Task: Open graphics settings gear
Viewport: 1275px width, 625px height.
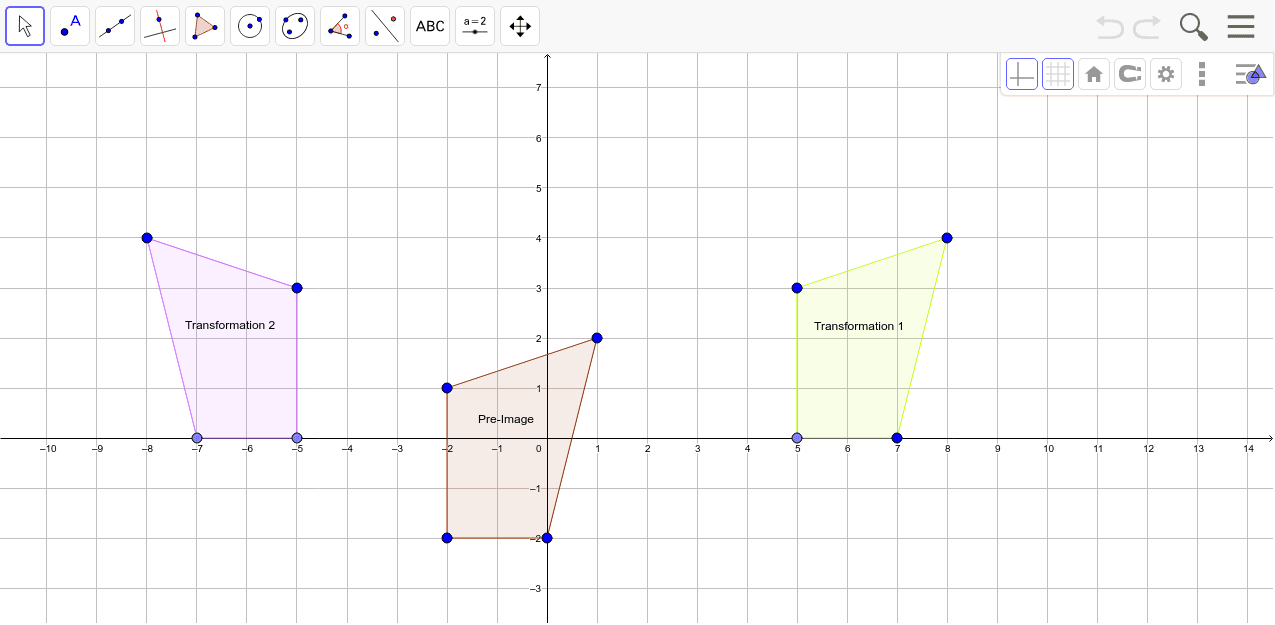Action: tap(1166, 74)
